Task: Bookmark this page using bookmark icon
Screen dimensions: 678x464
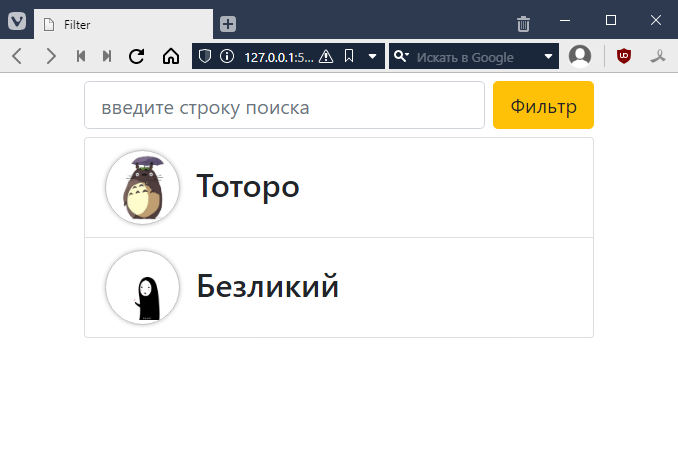Action: pos(348,56)
